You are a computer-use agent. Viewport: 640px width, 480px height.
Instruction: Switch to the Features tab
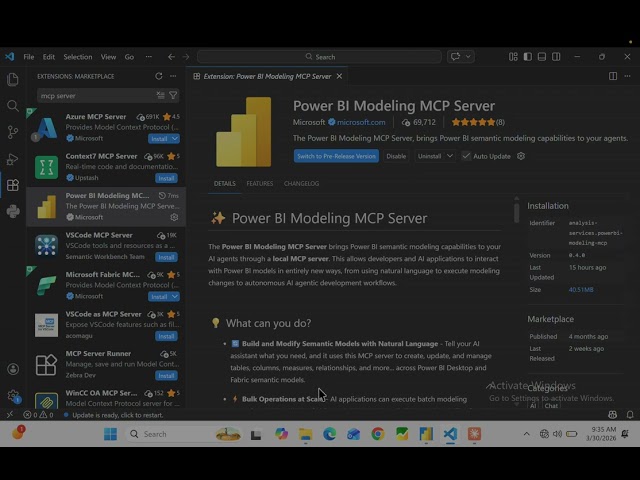260,184
